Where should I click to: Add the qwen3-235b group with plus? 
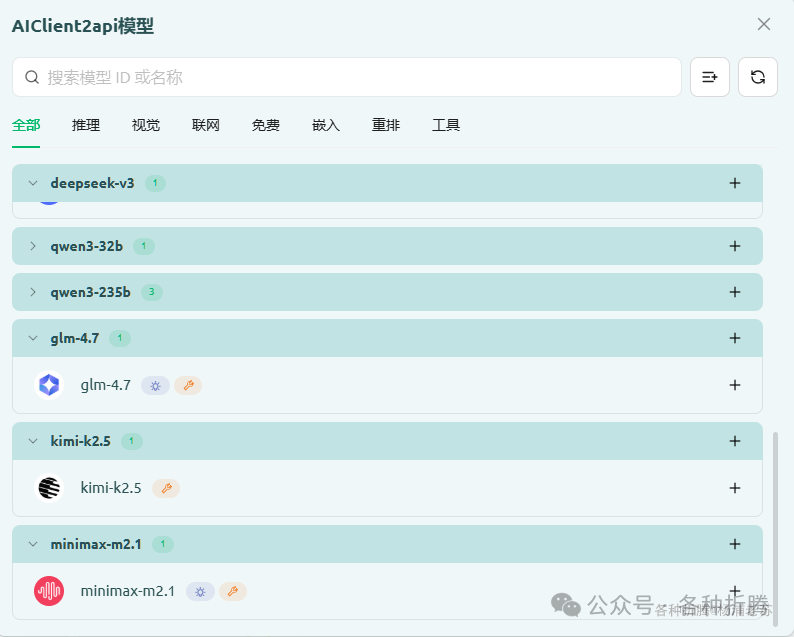click(x=735, y=292)
